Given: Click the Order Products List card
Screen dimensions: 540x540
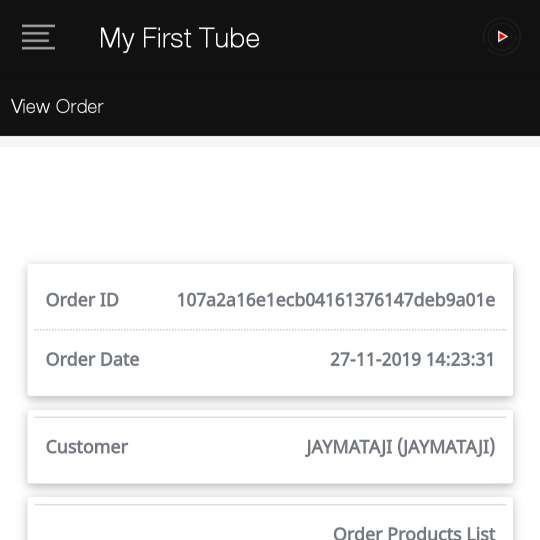Looking at the screenshot, I should [270, 519].
